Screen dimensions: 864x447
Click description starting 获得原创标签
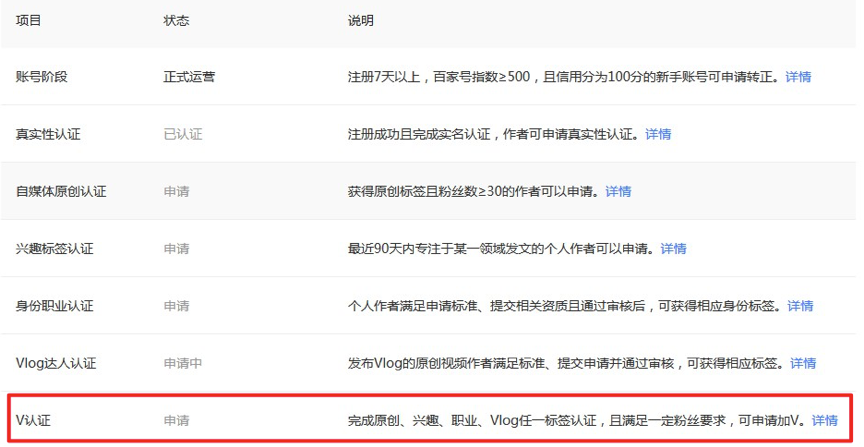click(x=476, y=191)
